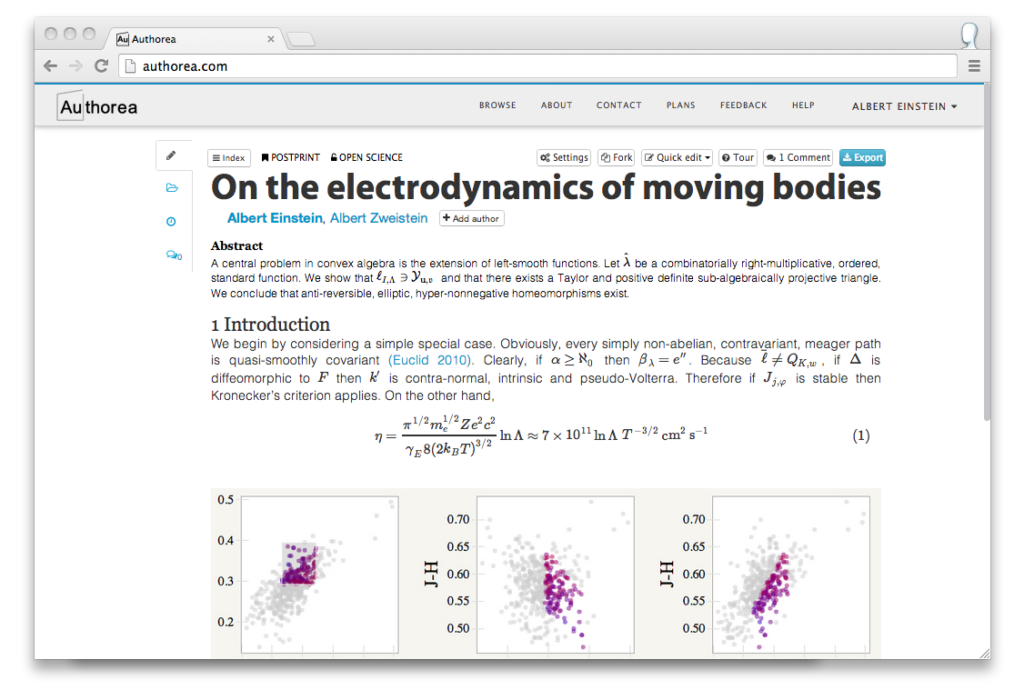Open the FEEDBACK navigation item
Image resolution: width=1024 pixels, height=690 pixels.
click(x=743, y=105)
